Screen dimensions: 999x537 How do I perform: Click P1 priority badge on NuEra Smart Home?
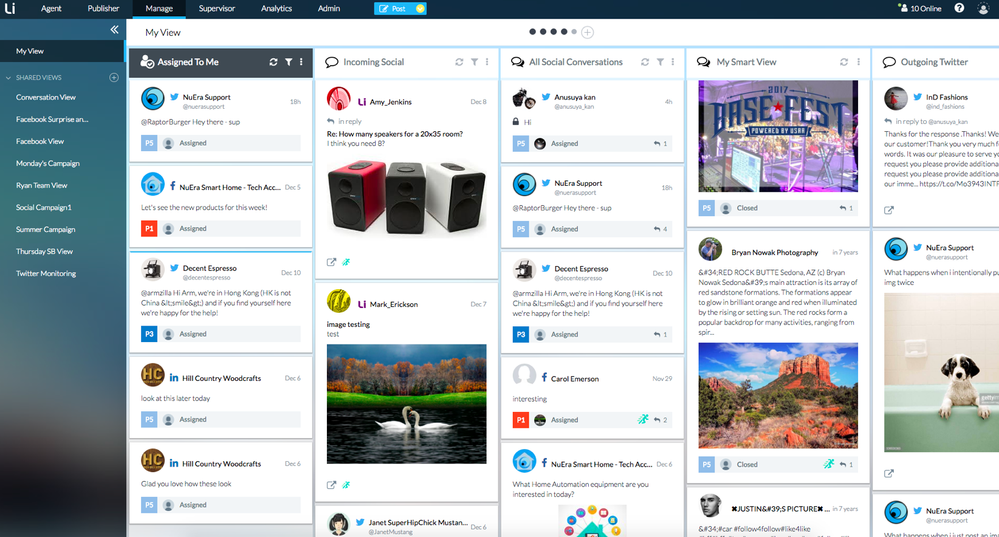(149, 228)
